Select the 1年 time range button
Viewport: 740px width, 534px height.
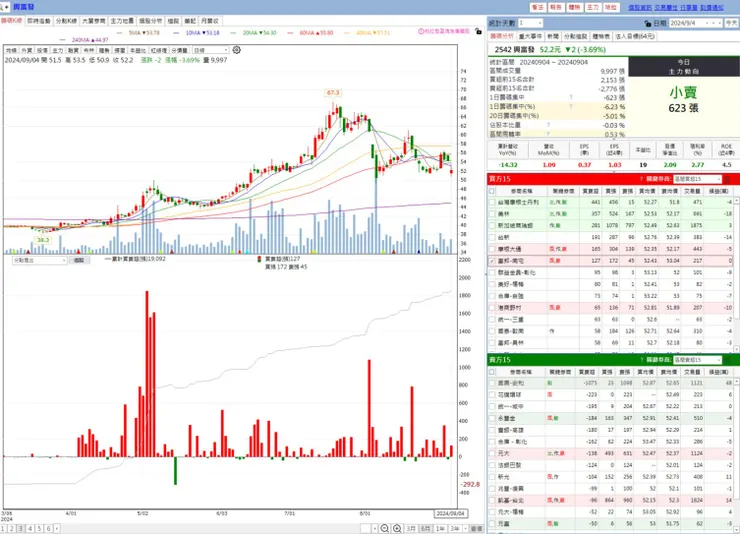click(x=440, y=529)
